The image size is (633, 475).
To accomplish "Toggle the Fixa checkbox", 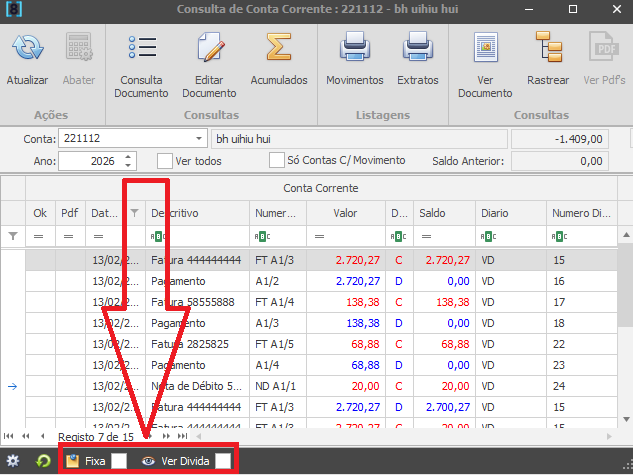I will point(119,461).
